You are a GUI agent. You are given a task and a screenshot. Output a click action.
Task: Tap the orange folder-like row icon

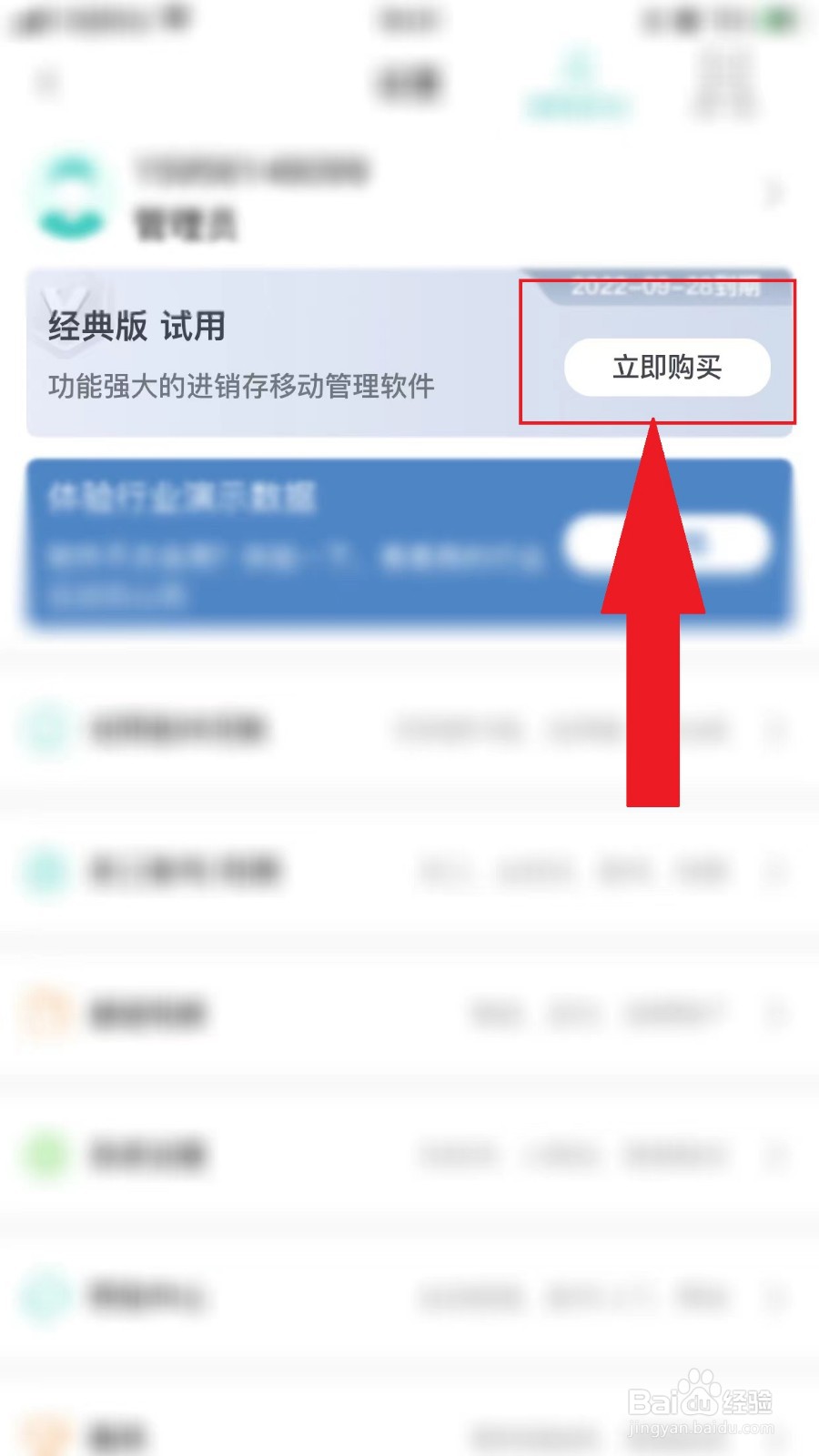[x=45, y=1013]
